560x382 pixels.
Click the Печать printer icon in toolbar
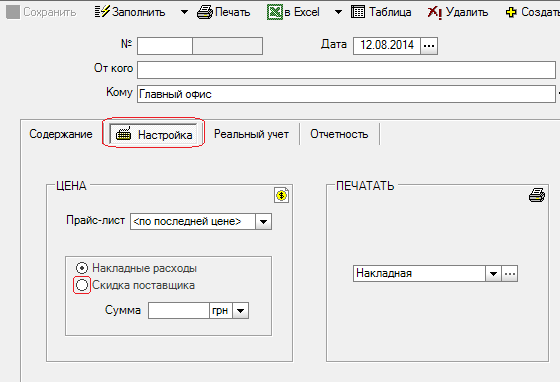(x=205, y=12)
